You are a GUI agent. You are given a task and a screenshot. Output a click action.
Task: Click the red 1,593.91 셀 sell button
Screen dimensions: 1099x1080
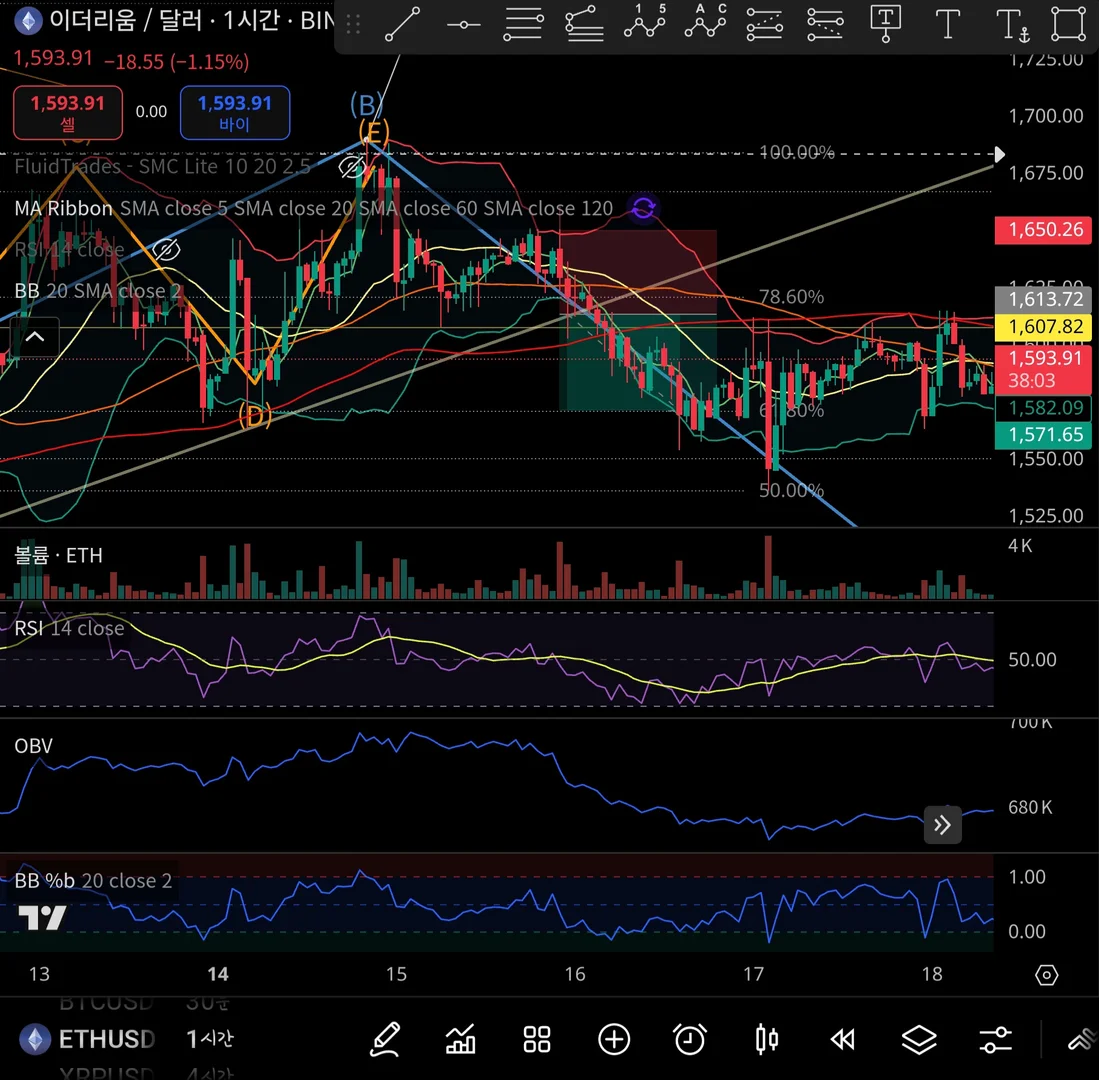[x=68, y=112]
